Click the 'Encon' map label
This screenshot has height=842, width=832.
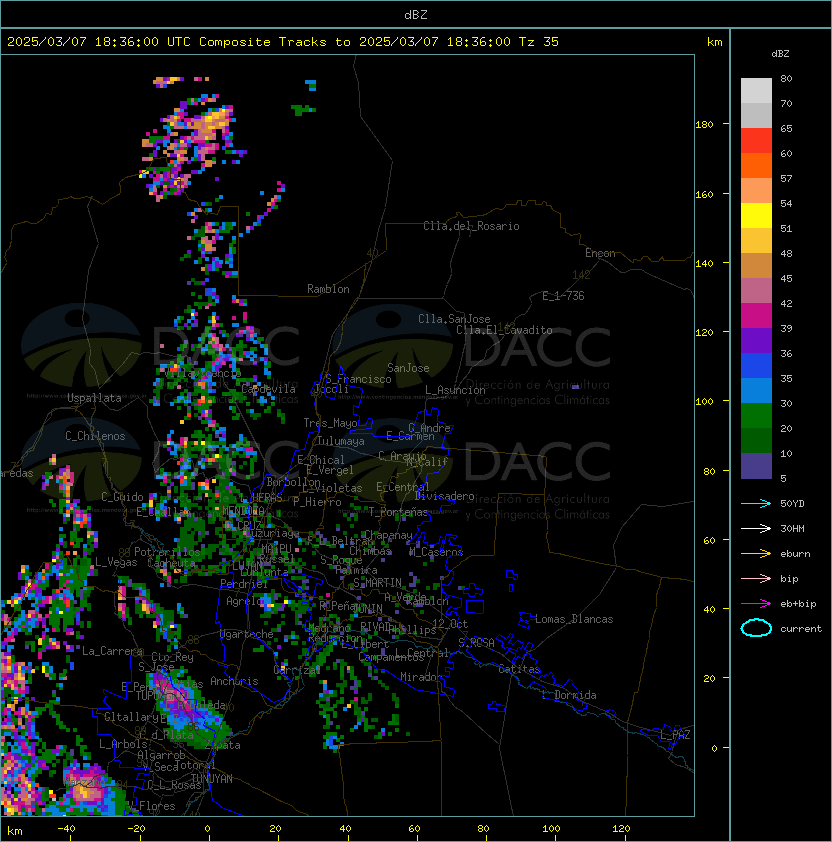tap(600, 253)
